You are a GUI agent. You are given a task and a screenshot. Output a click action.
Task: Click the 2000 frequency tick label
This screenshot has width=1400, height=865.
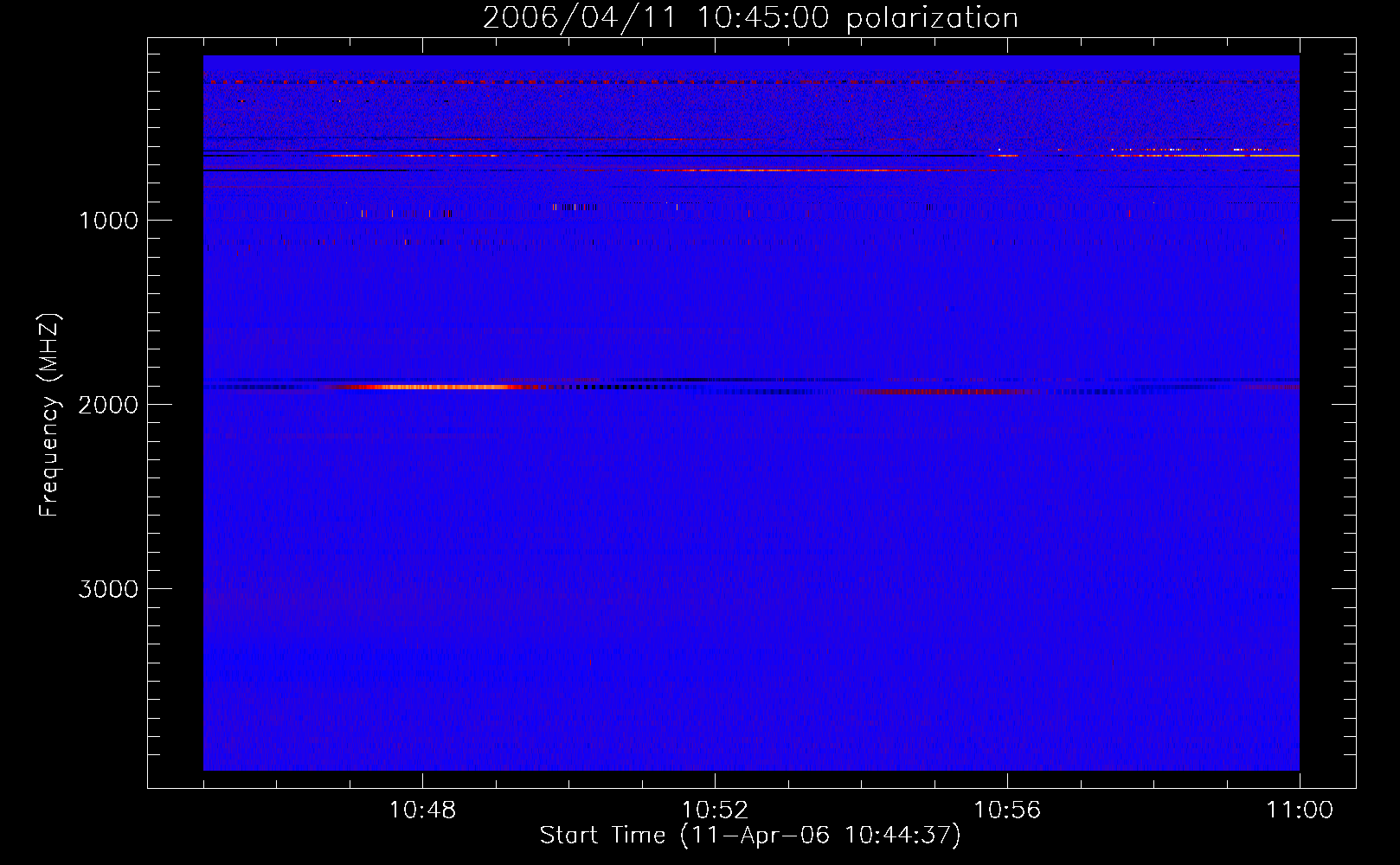[108, 405]
